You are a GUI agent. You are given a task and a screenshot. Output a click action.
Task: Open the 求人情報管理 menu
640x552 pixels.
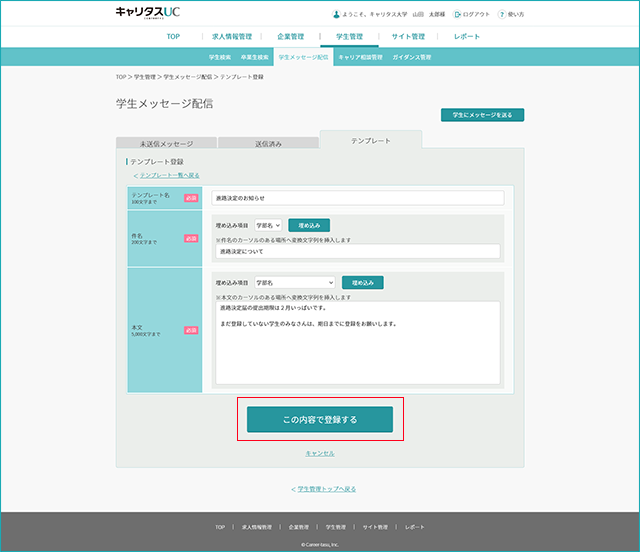pos(232,37)
